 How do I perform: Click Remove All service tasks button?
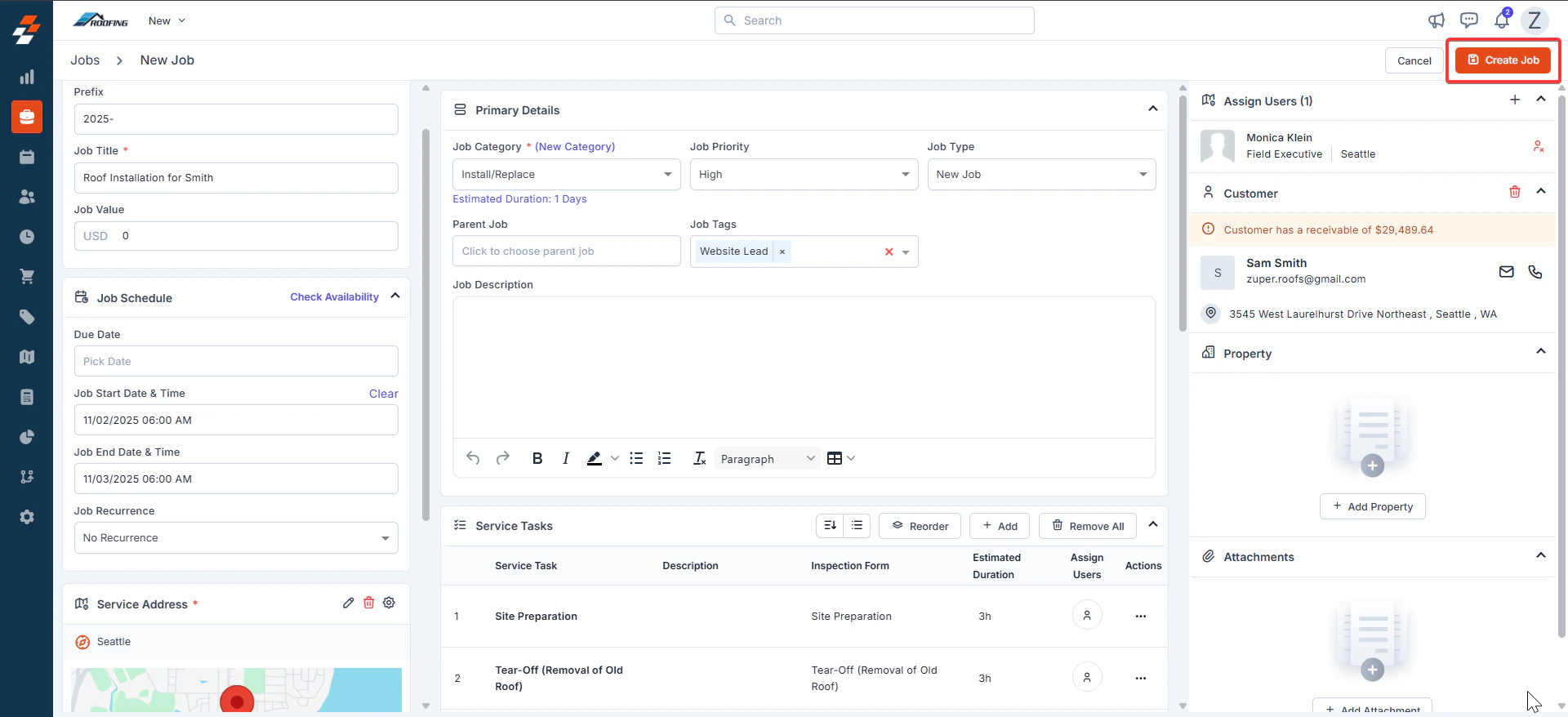pyautogui.click(x=1088, y=526)
